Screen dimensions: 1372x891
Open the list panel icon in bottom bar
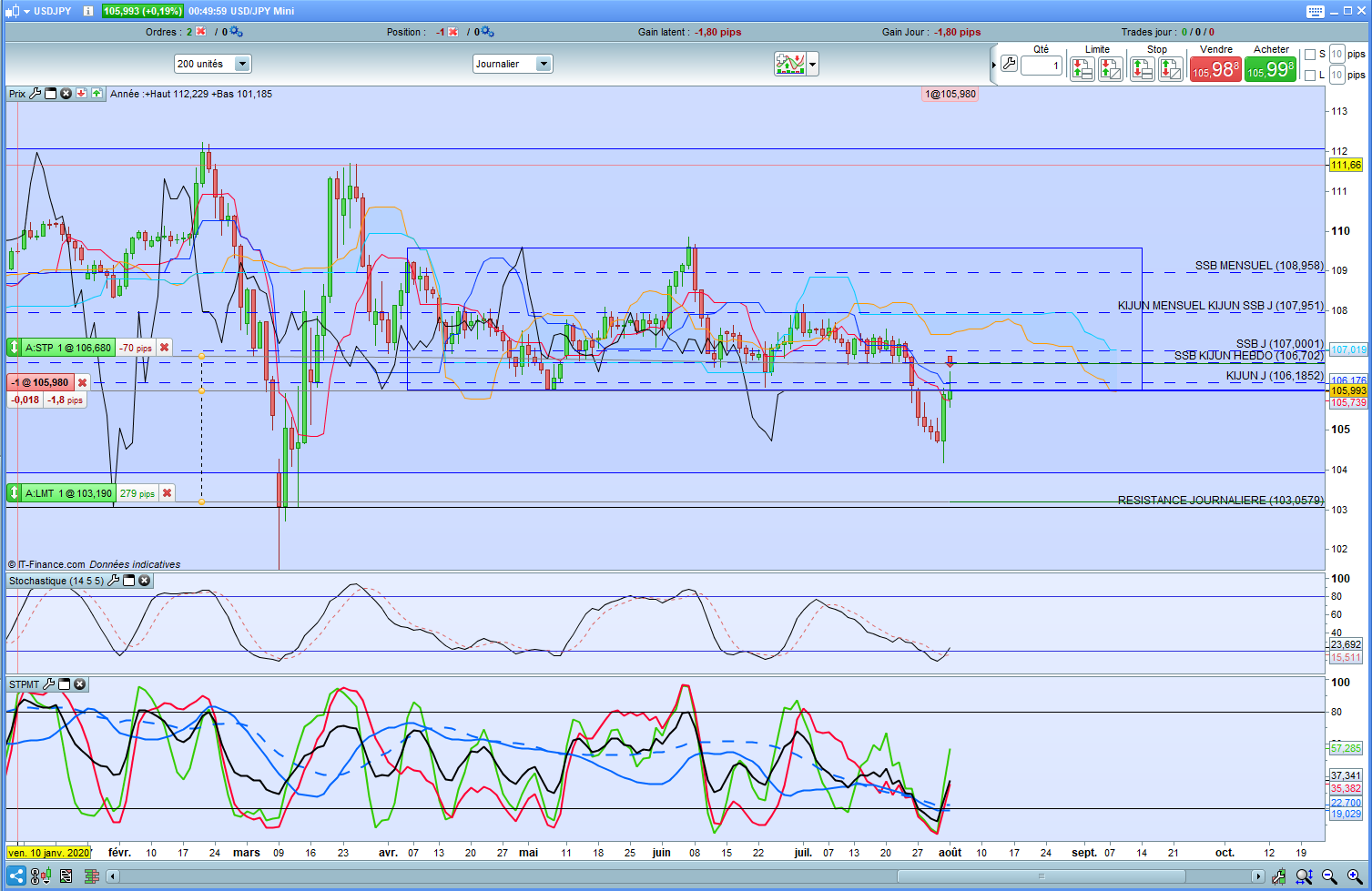[66, 876]
